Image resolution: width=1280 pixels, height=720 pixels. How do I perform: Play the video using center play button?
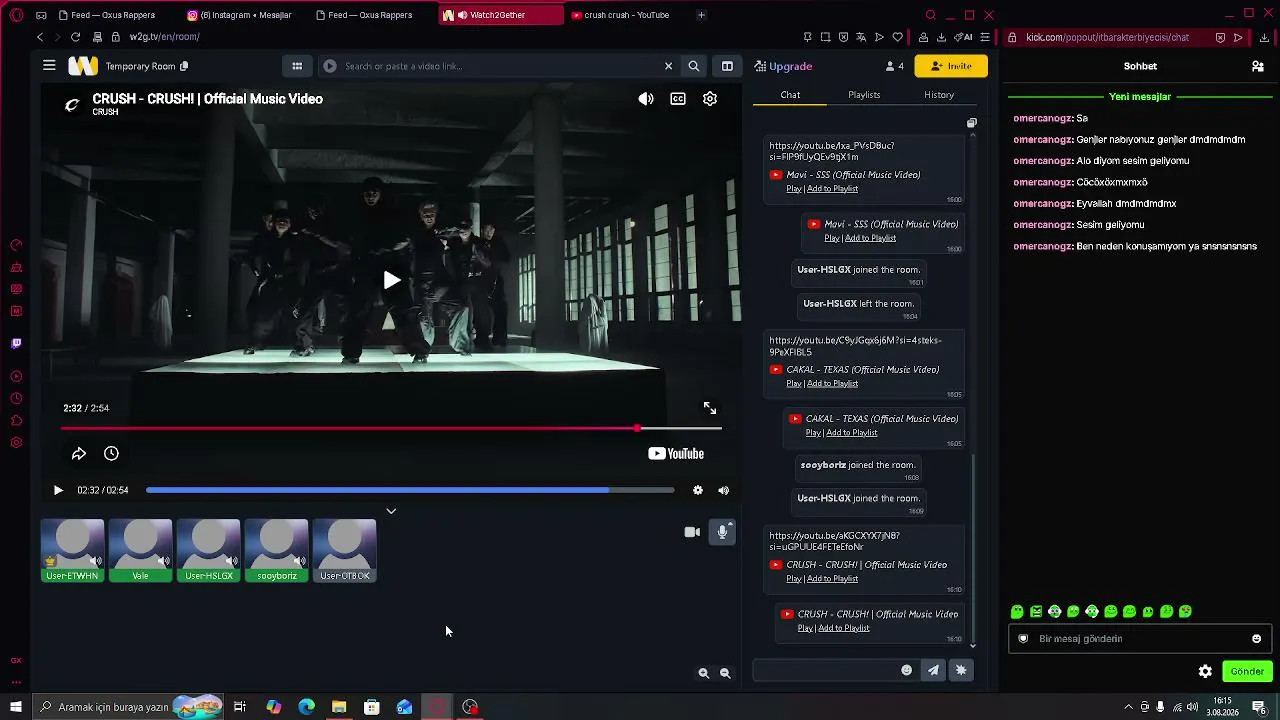pos(391,280)
